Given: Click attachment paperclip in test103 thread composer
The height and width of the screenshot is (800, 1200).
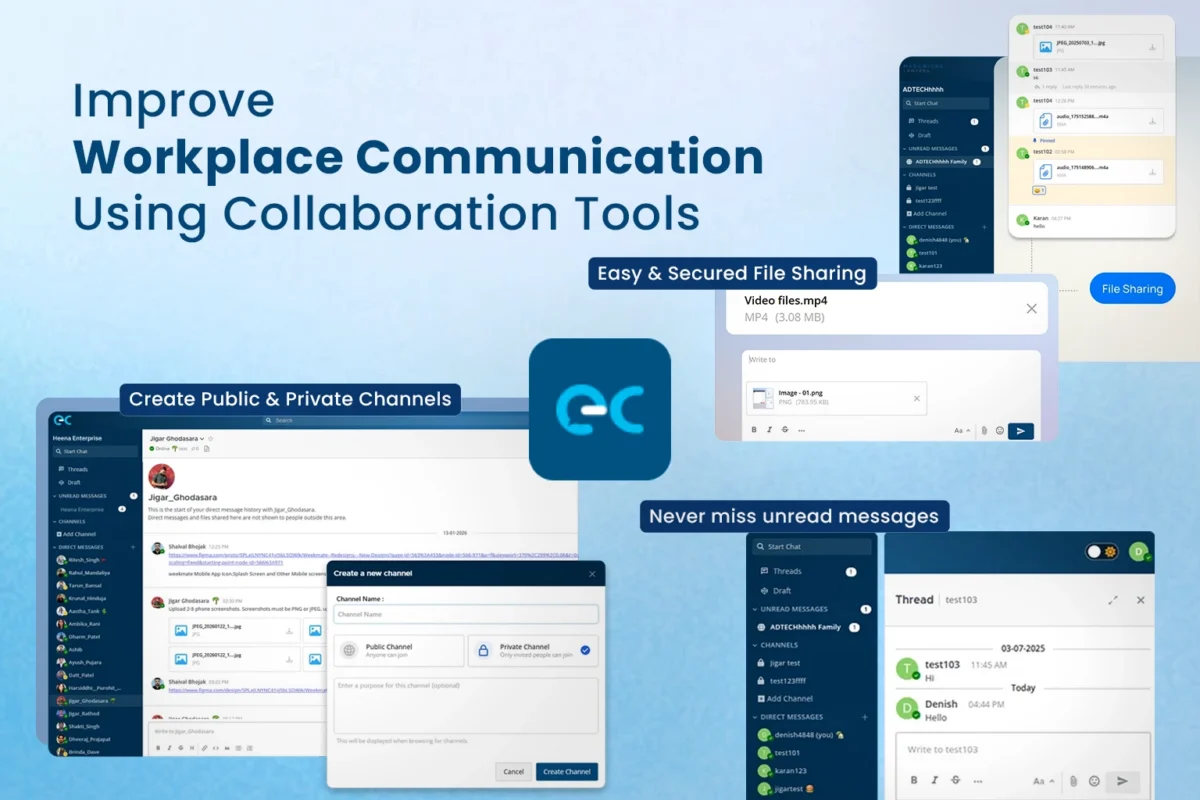Looking at the screenshot, I should coord(1073,781).
